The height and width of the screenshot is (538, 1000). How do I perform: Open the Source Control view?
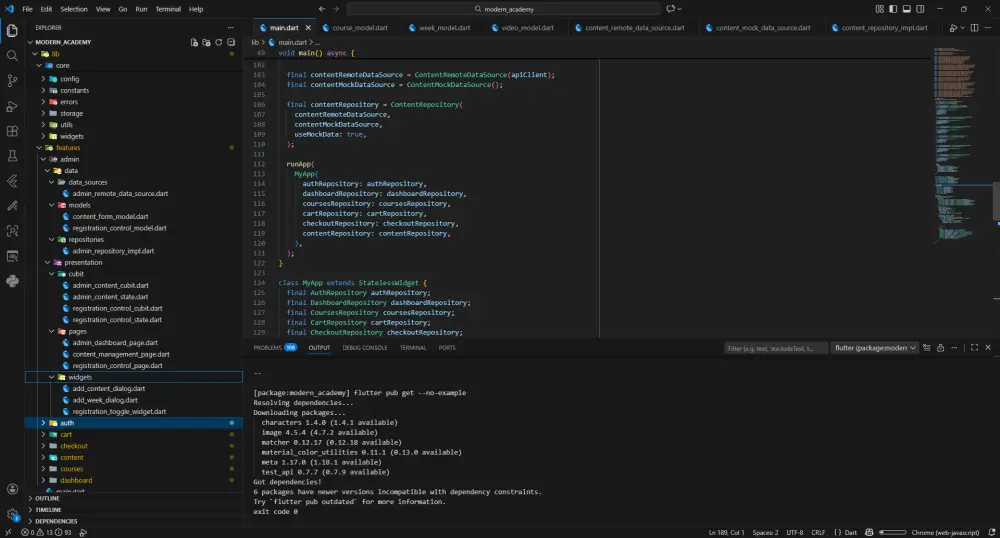point(12,80)
